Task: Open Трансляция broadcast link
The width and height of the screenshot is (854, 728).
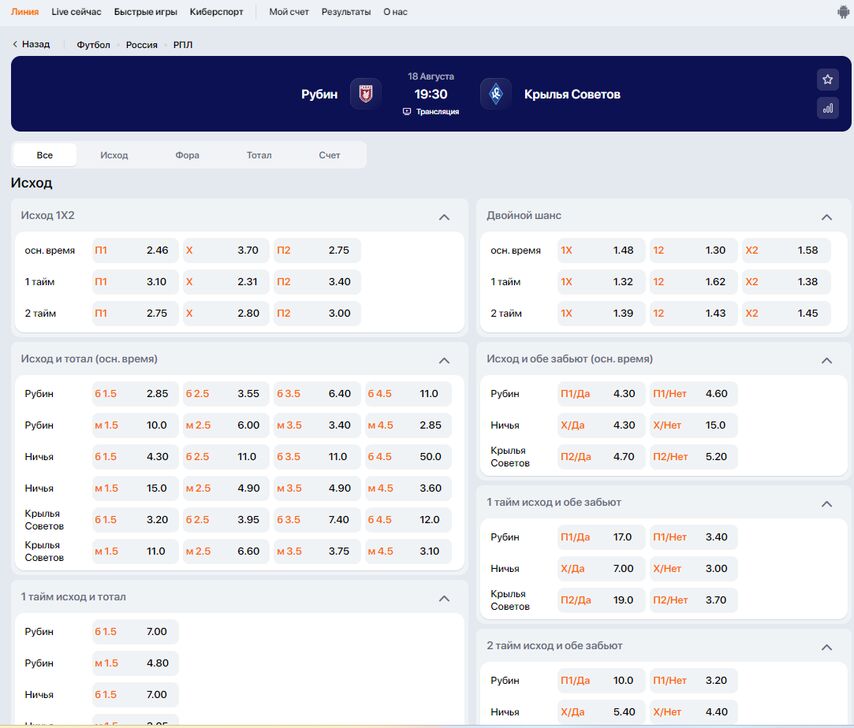Action: click(431, 112)
